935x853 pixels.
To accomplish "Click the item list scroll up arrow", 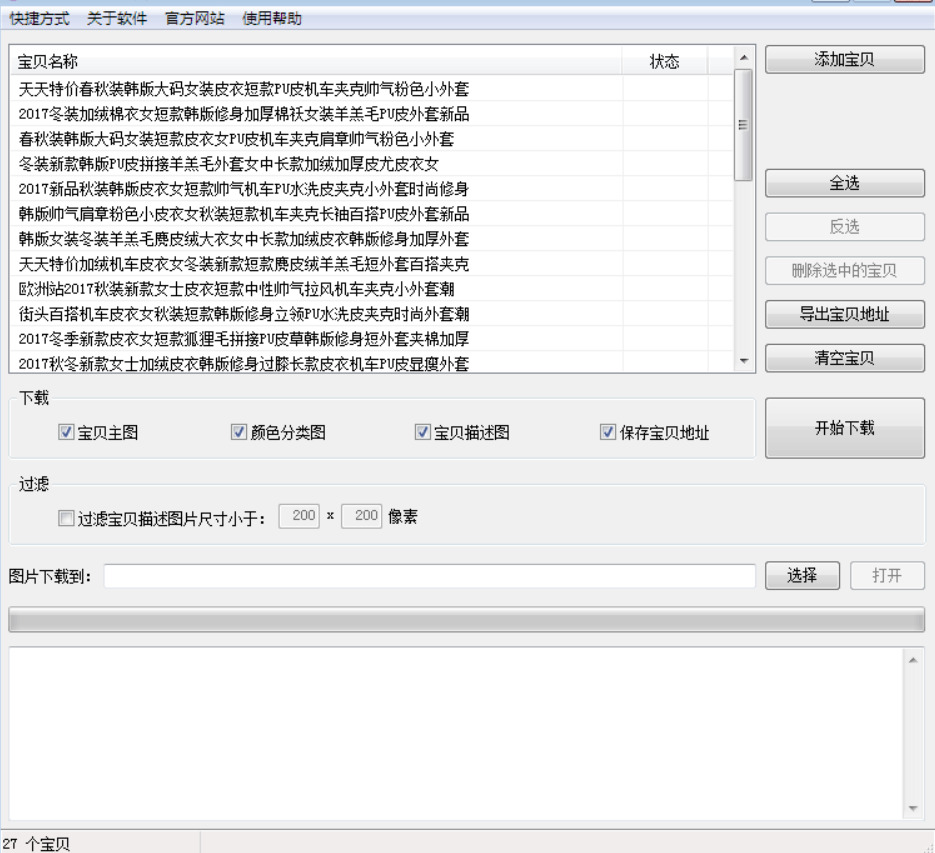I will coord(744,57).
